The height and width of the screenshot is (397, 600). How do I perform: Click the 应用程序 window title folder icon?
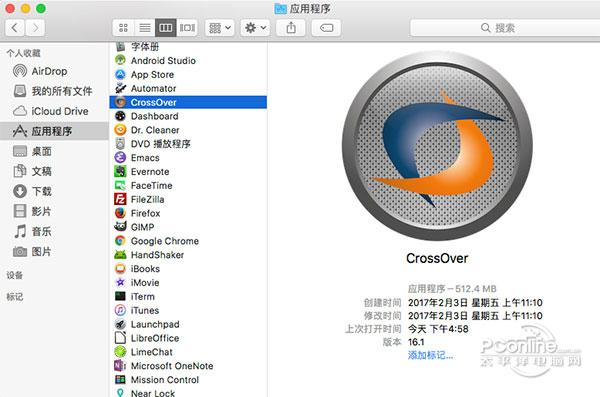[280, 8]
